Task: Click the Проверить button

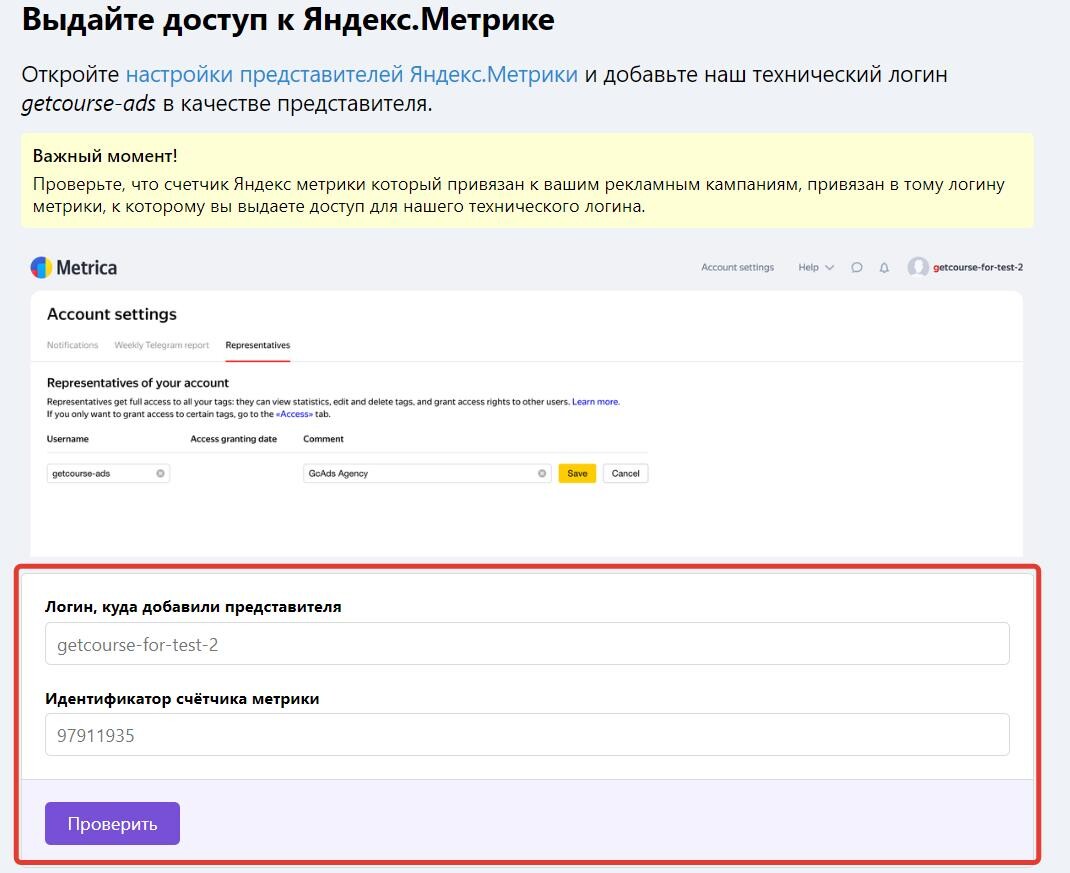Action: [113, 823]
